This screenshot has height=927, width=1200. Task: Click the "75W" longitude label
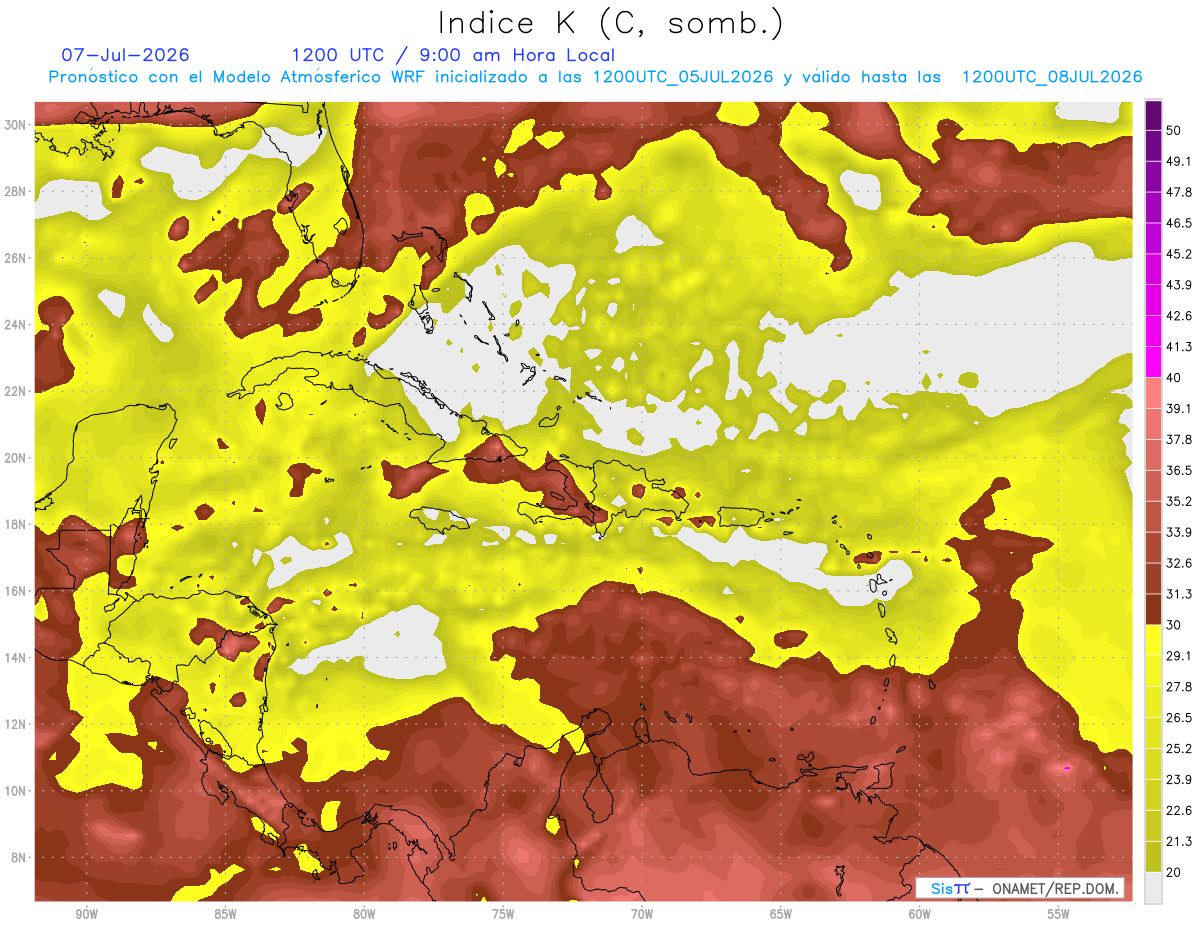(504, 915)
